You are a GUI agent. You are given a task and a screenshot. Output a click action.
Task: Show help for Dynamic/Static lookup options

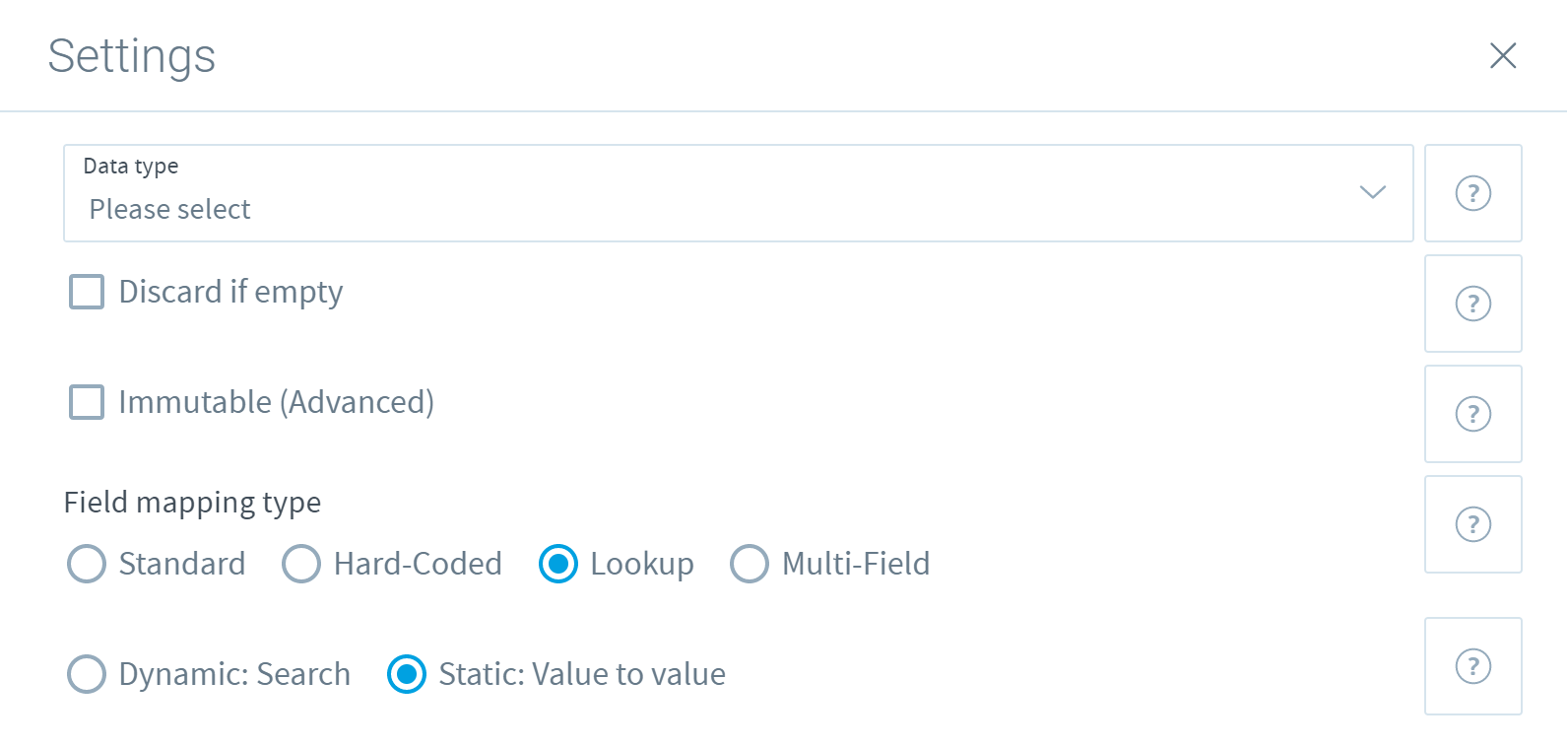(x=1472, y=666)
